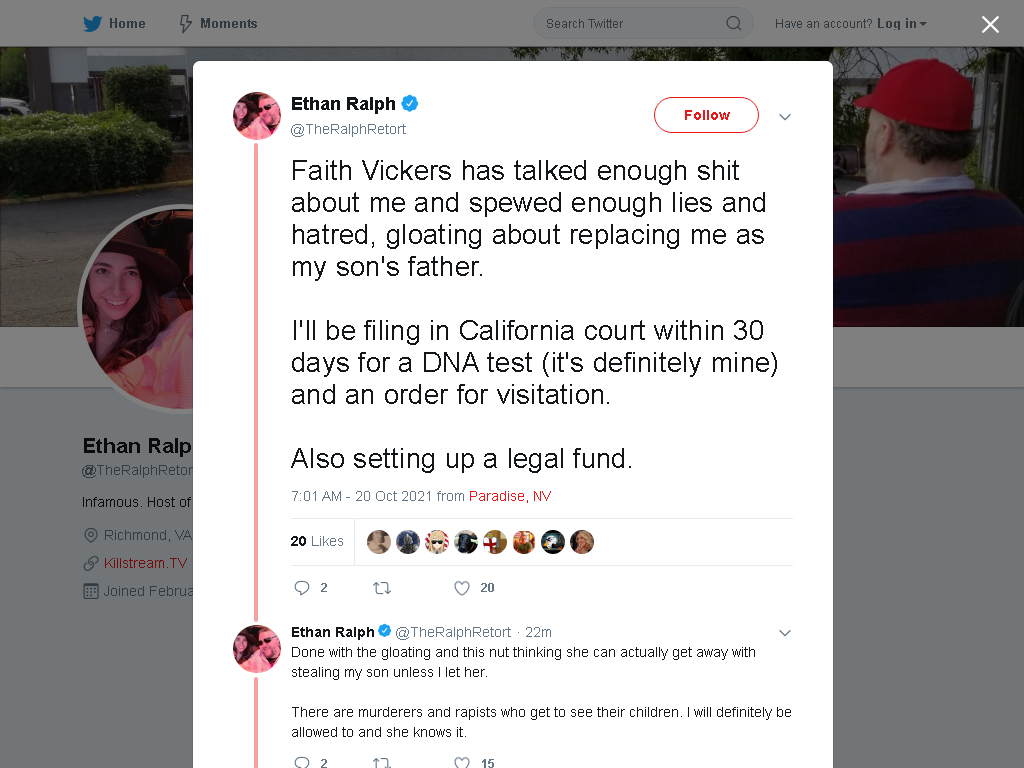Click the verified badge next to Ethan Ralph
The height and width of the screenshot is (768, 1024).
409,103
